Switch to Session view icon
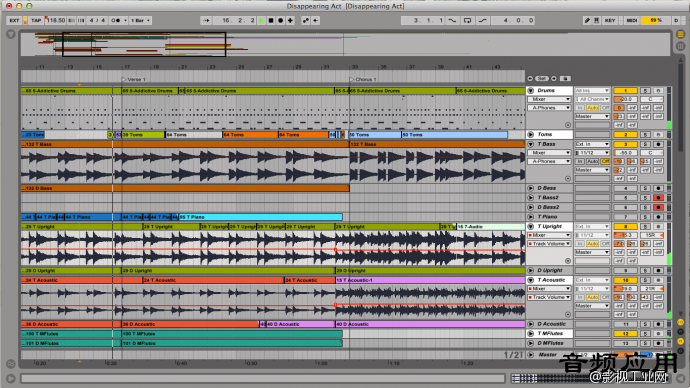Image resolution: width=690 pixels, height=388 pixels. [x=680, y=46]
